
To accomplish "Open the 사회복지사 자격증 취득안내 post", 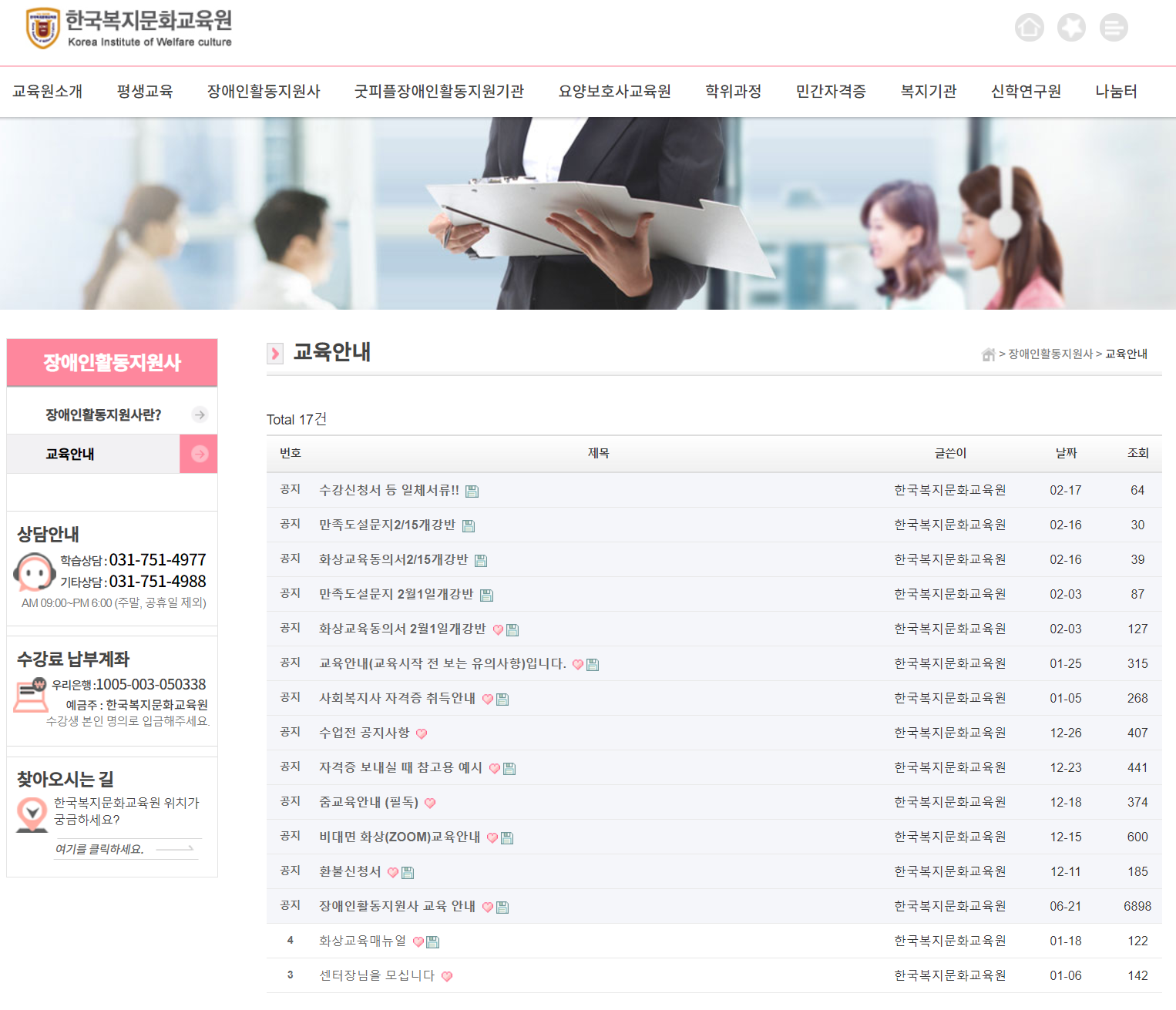I will pyautogui.click(x=398, y=698).
